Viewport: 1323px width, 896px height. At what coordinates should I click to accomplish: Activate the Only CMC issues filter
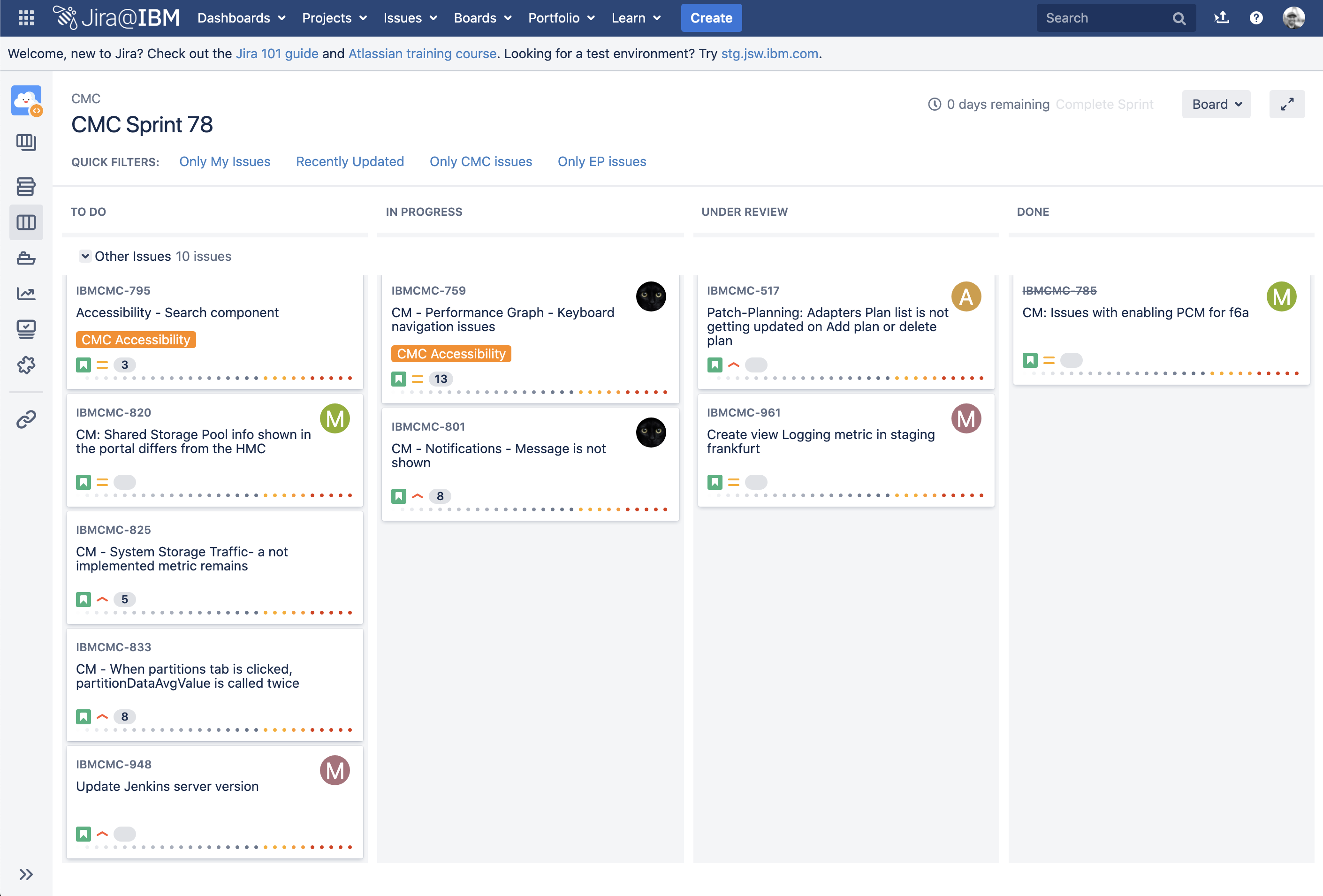coord(481,161)
